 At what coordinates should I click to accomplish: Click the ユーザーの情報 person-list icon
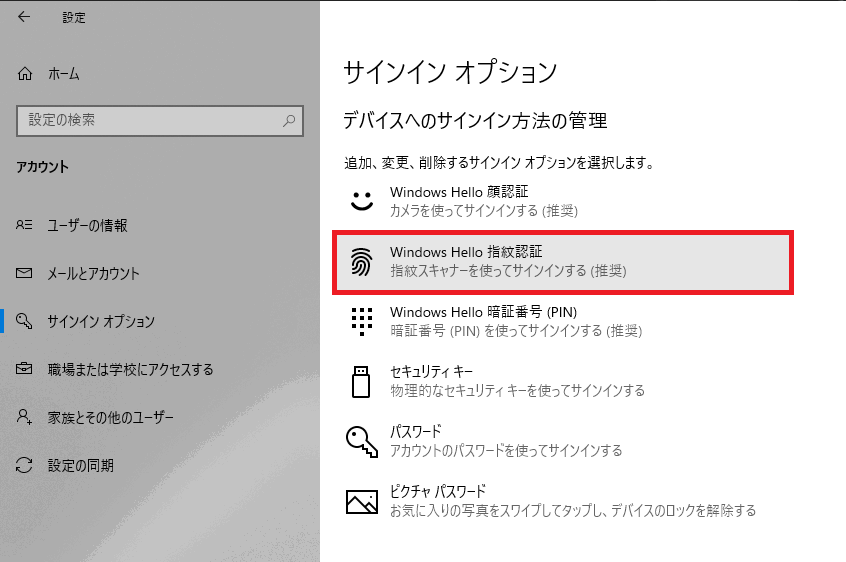pyautogui.click(x=24, y=225)
